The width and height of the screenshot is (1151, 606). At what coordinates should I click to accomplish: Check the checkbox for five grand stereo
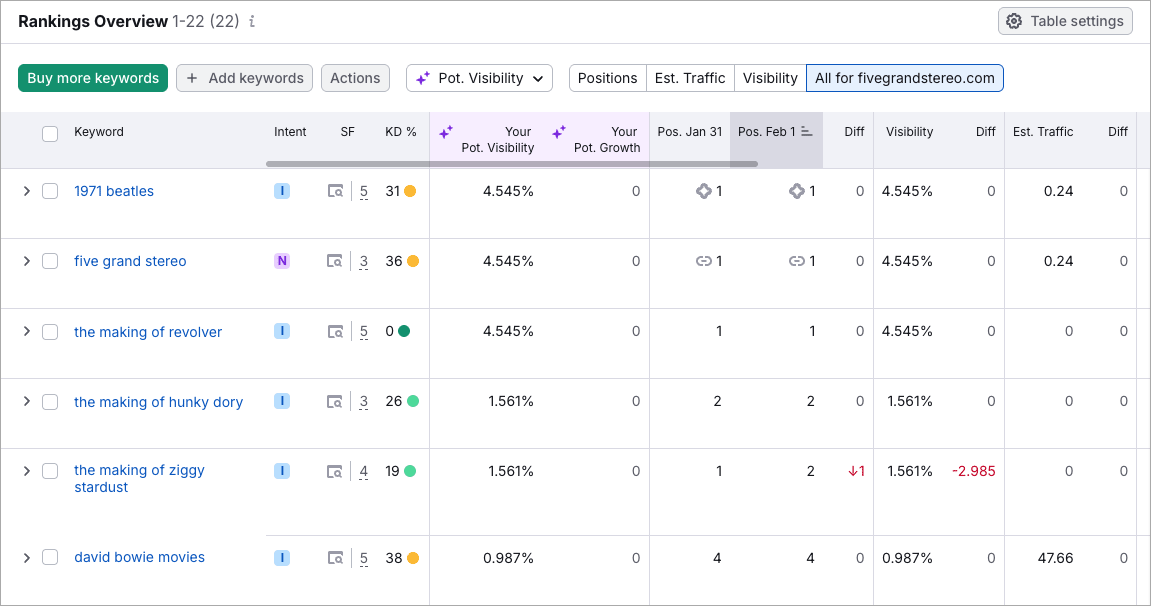point(50,261)
